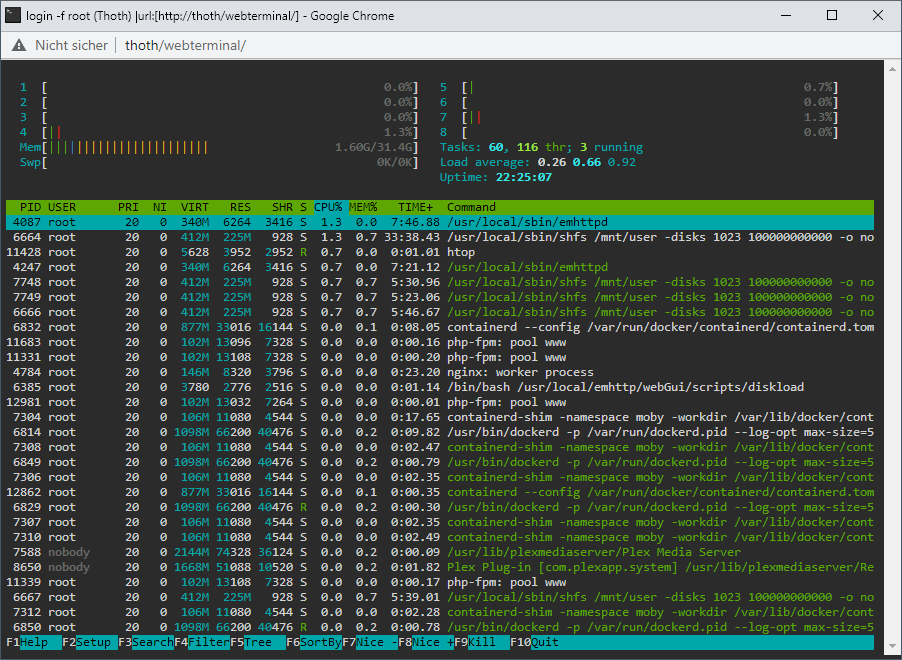Click the F1 Help function key
This screenshot has width=902, height=660.
[34, 642]
